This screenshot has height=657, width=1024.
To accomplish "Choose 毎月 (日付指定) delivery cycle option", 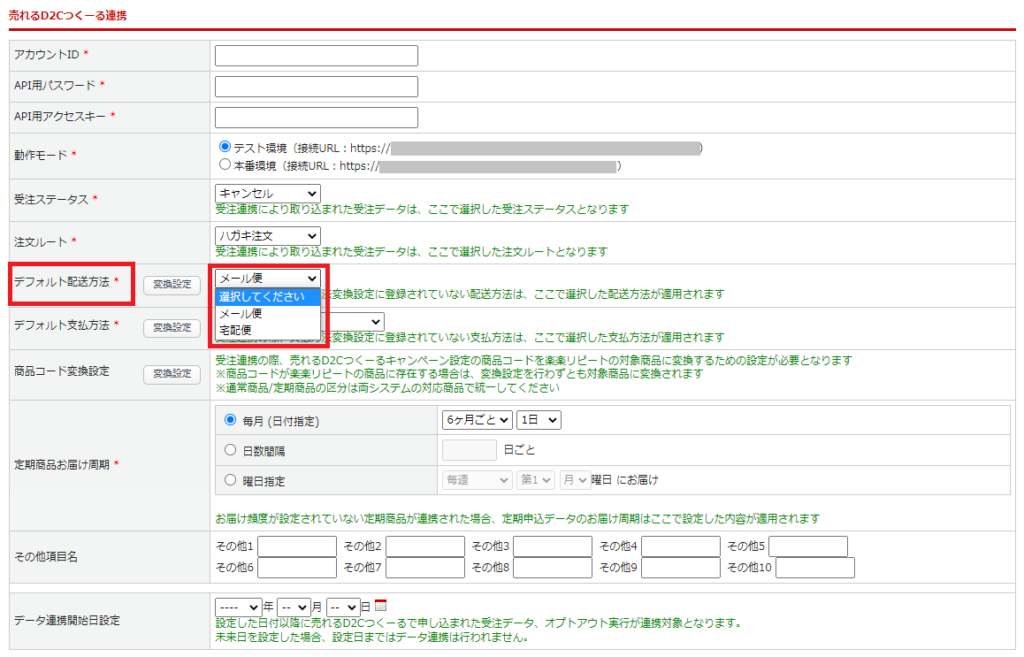I will [232, 420].
